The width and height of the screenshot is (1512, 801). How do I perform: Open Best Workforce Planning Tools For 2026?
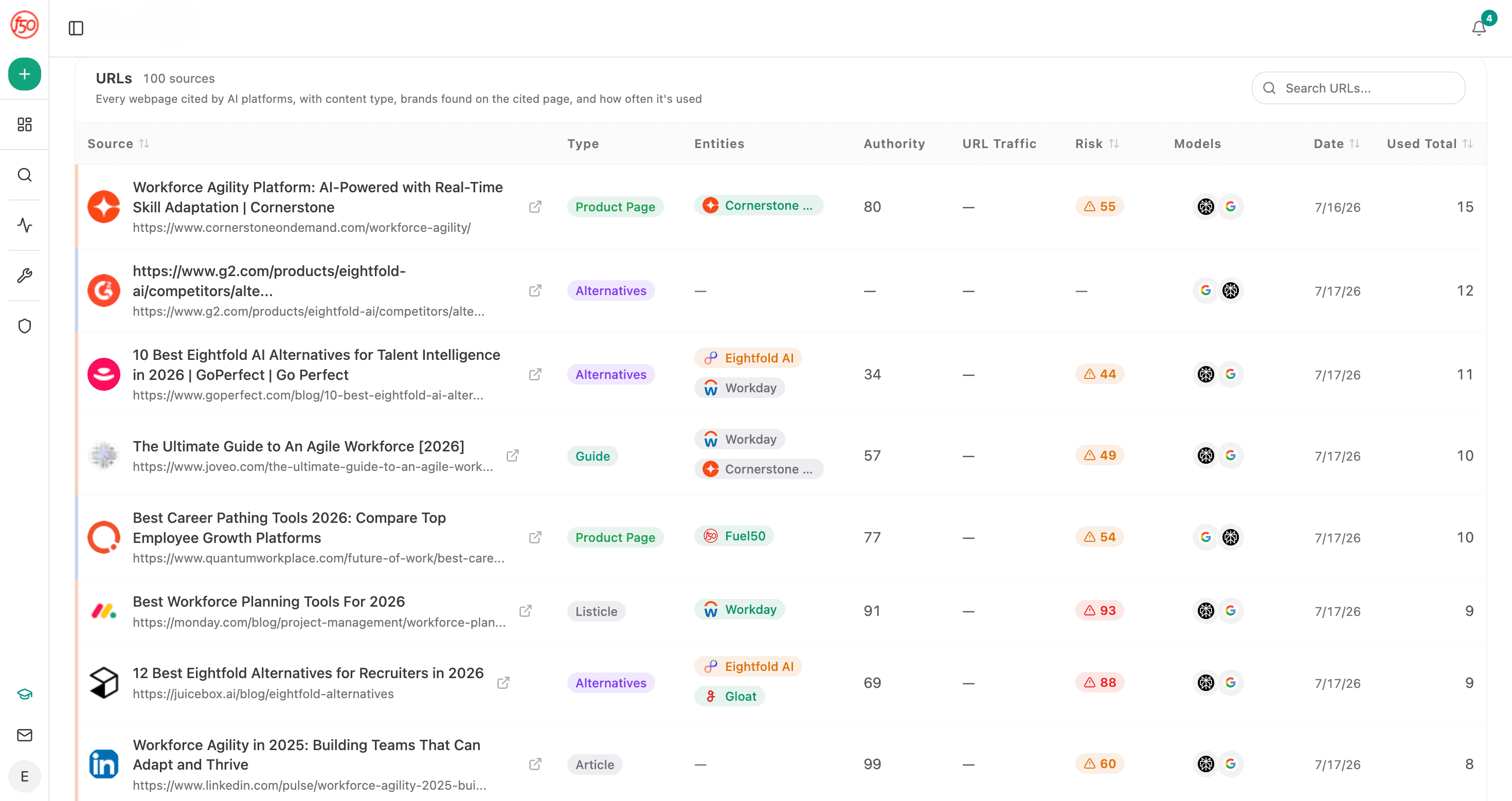coord(269,602)
